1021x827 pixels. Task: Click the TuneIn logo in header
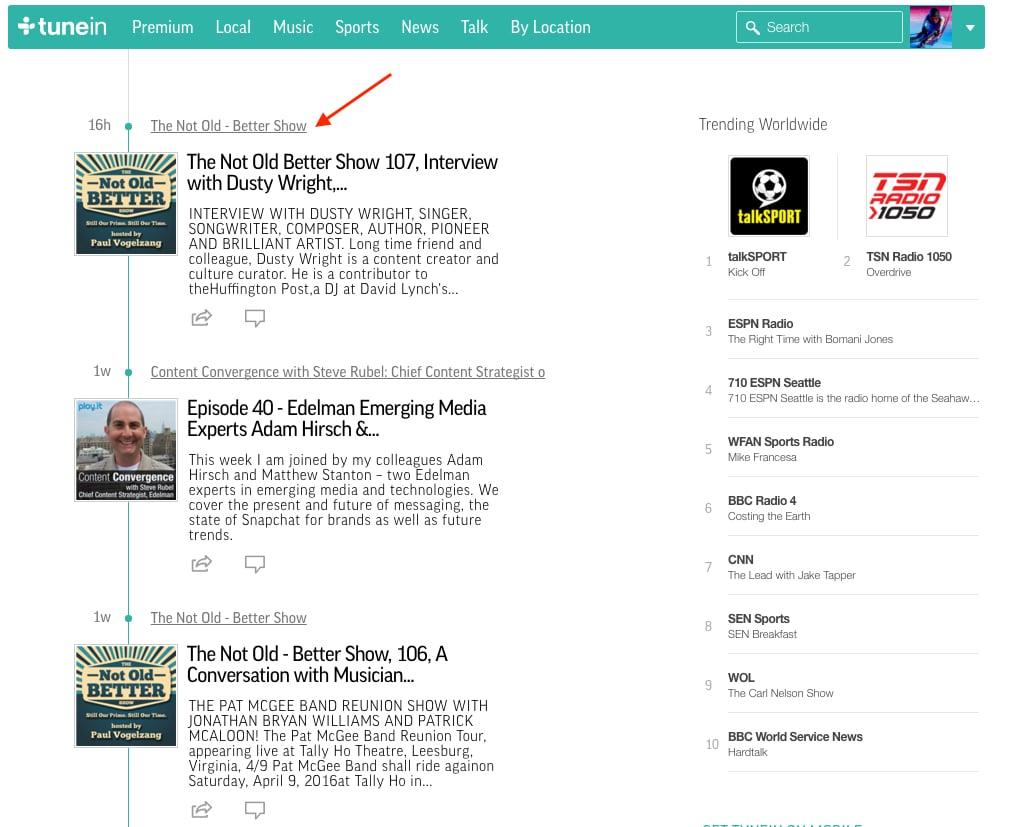coord(62,27)
